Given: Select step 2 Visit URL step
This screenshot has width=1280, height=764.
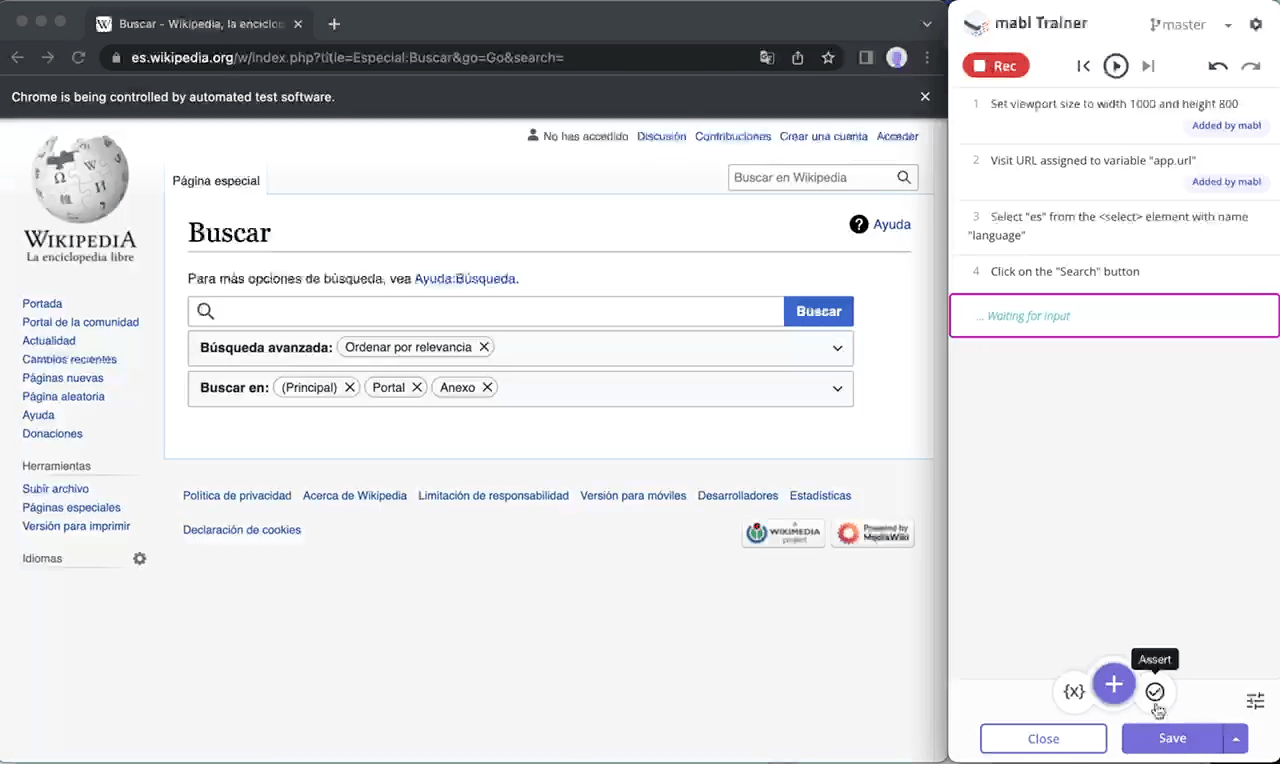Looking at the screenshot, I should coord(1114,170).
